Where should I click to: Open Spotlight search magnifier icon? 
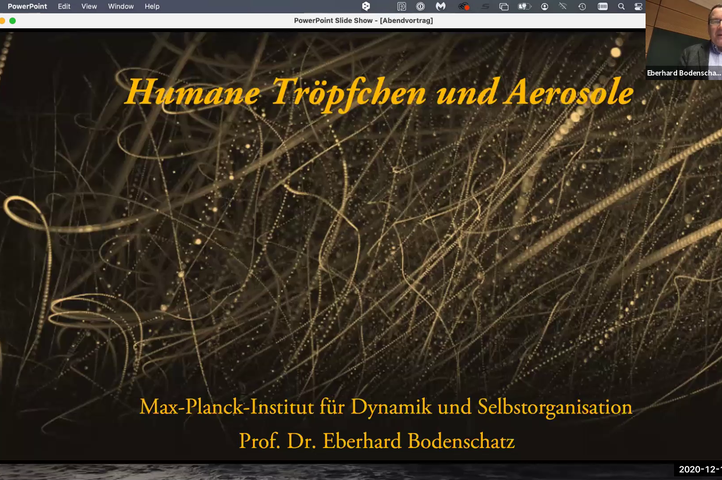(621, 6)
